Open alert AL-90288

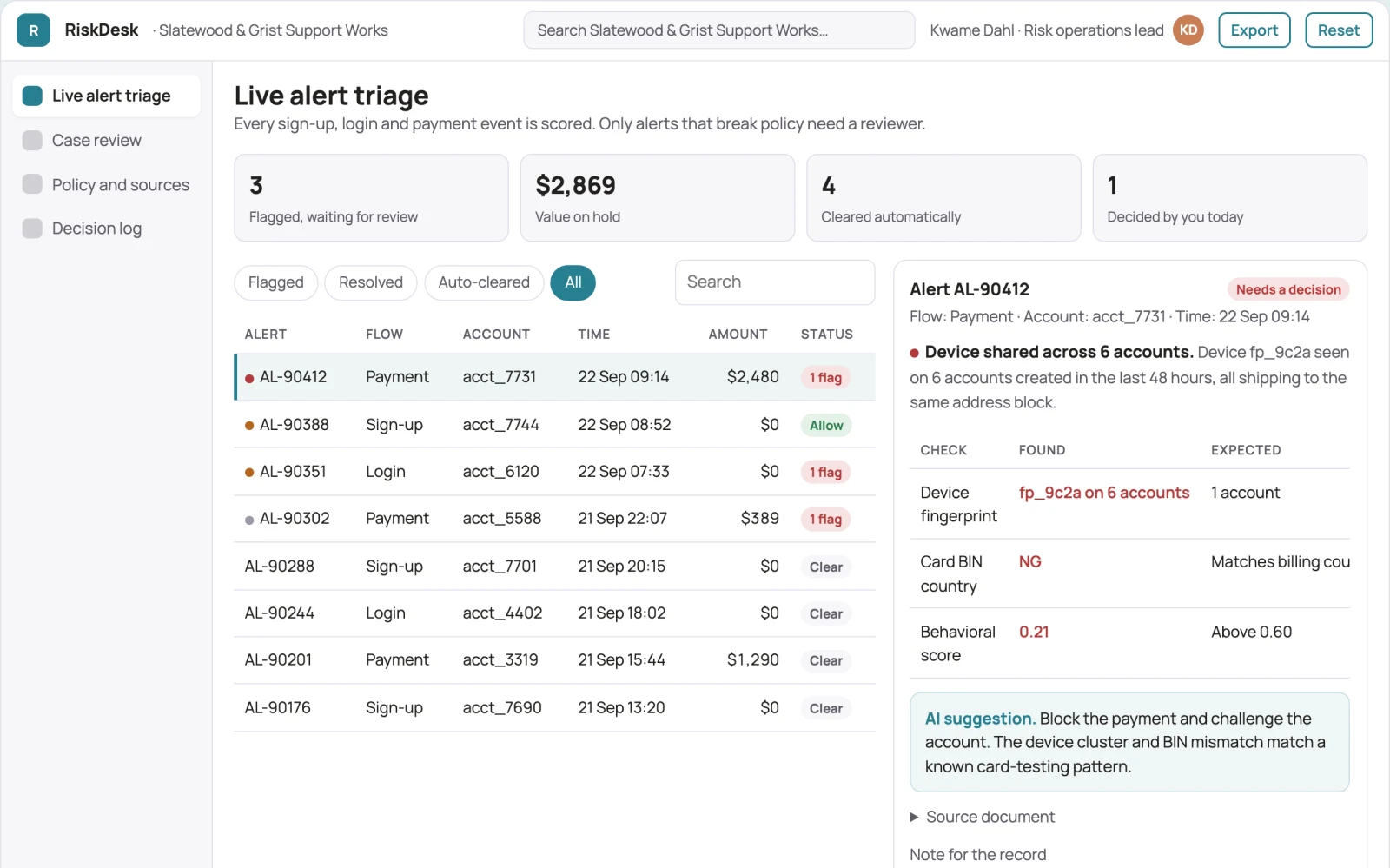coord(555,567)
